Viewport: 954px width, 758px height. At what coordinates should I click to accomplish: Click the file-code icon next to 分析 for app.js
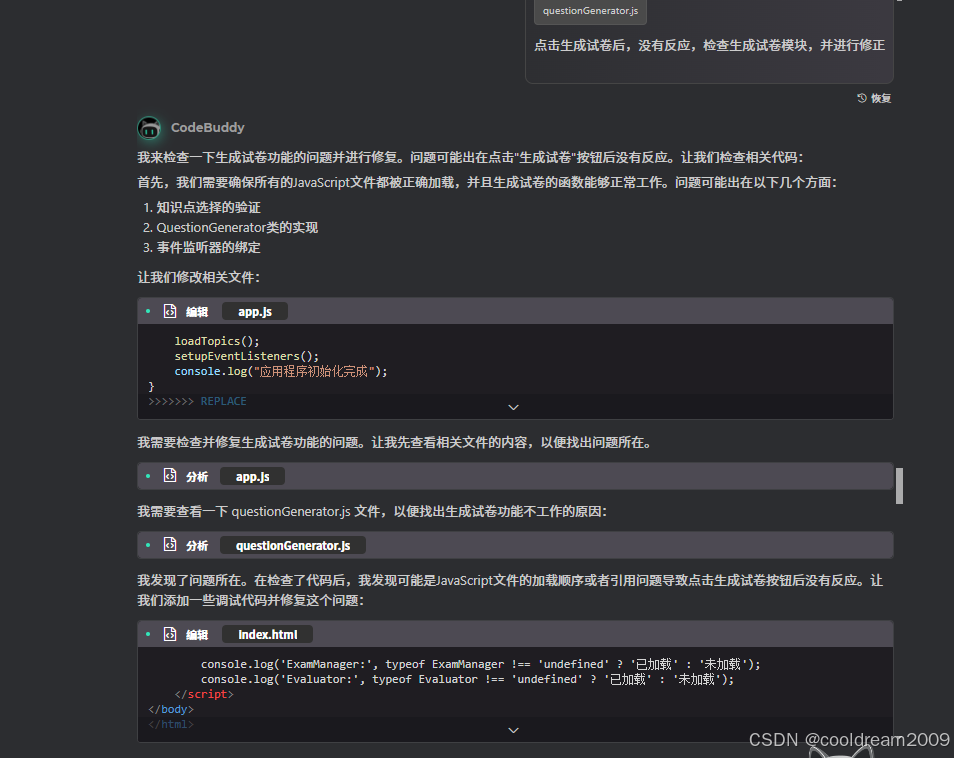point(170,476)
